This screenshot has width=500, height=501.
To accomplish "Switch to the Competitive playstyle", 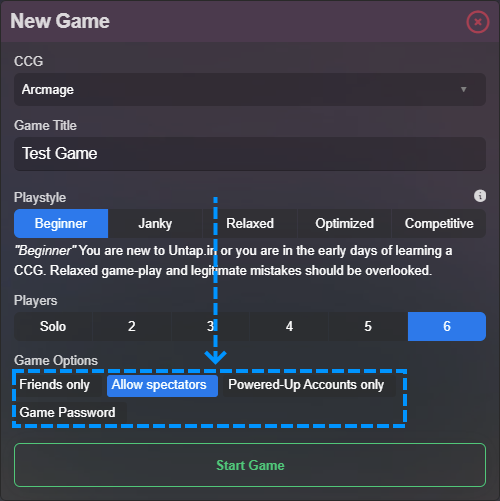I will point(439,223).
